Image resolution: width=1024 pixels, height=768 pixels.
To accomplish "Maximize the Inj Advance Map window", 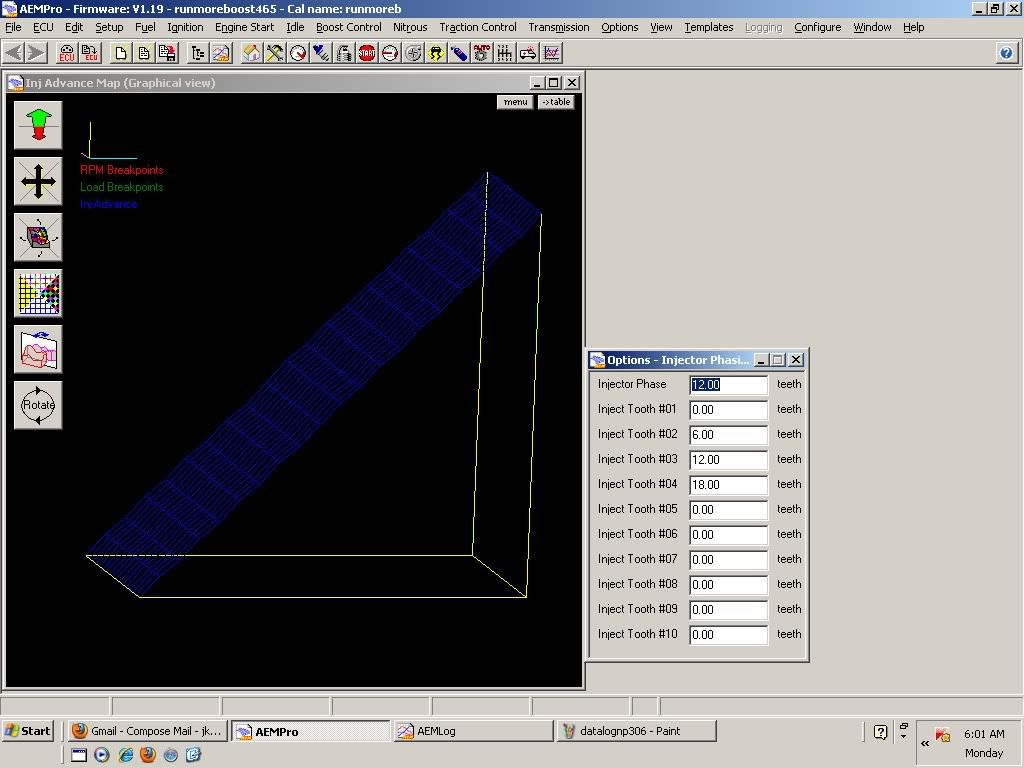I will point(554,83).
